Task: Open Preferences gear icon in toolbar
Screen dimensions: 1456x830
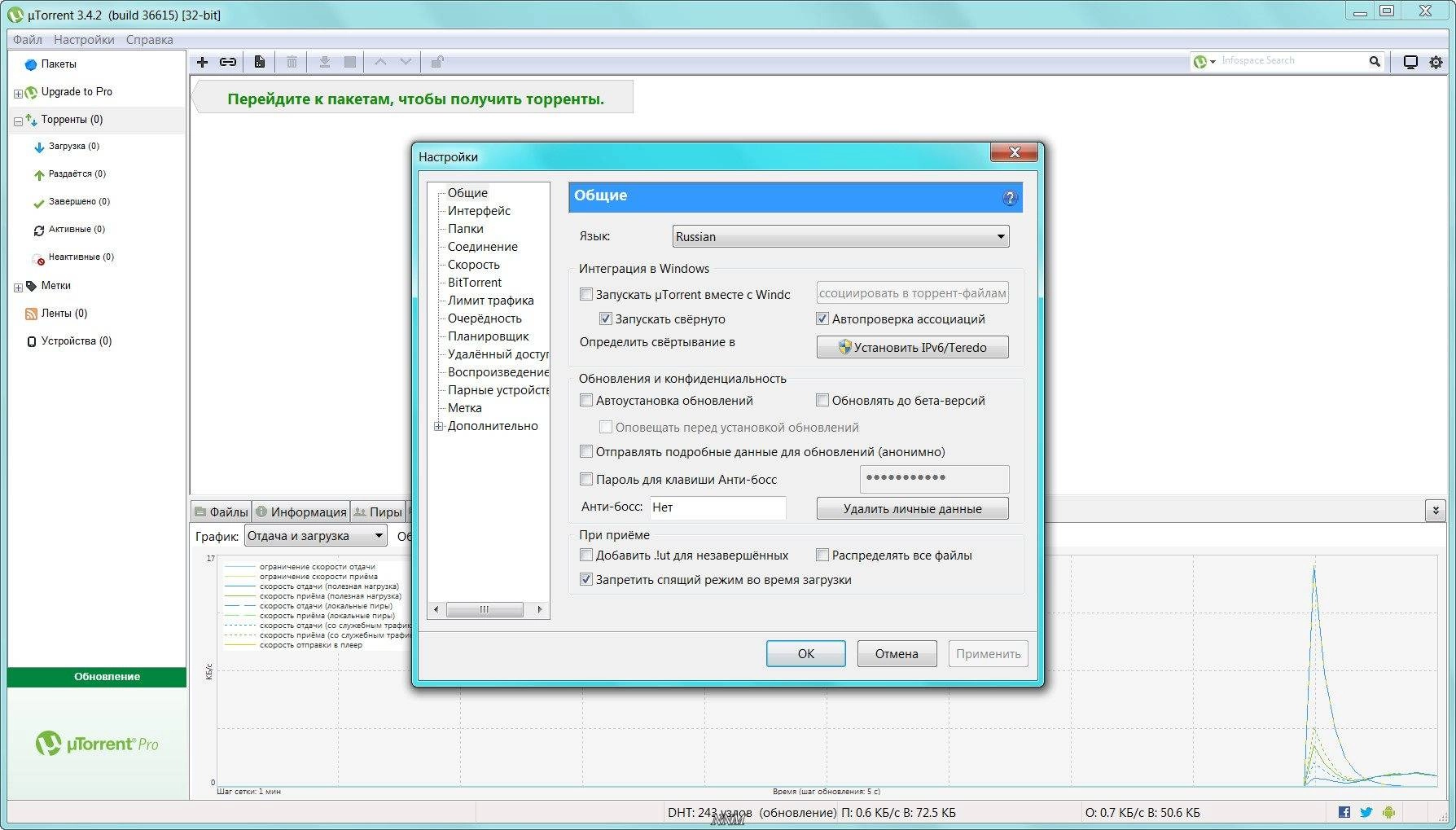Action: click(1436, 62)
